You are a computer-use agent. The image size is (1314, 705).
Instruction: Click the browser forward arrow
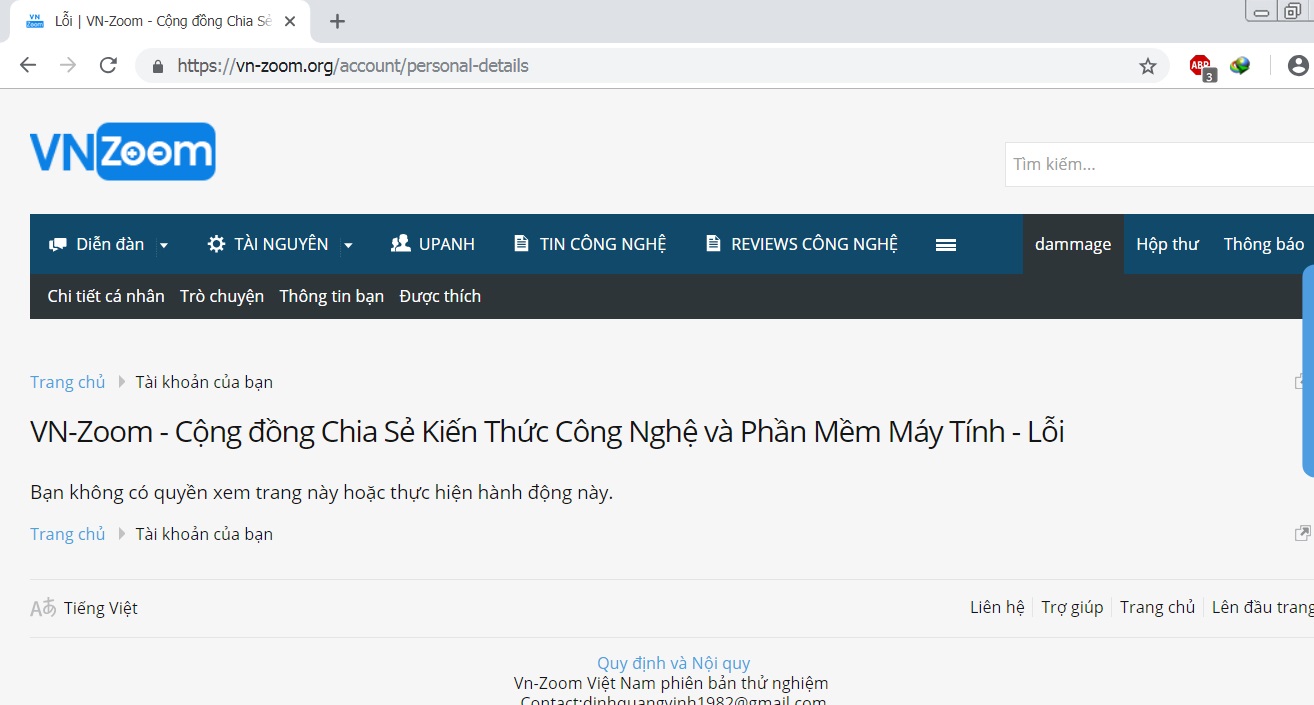point(68,66)
